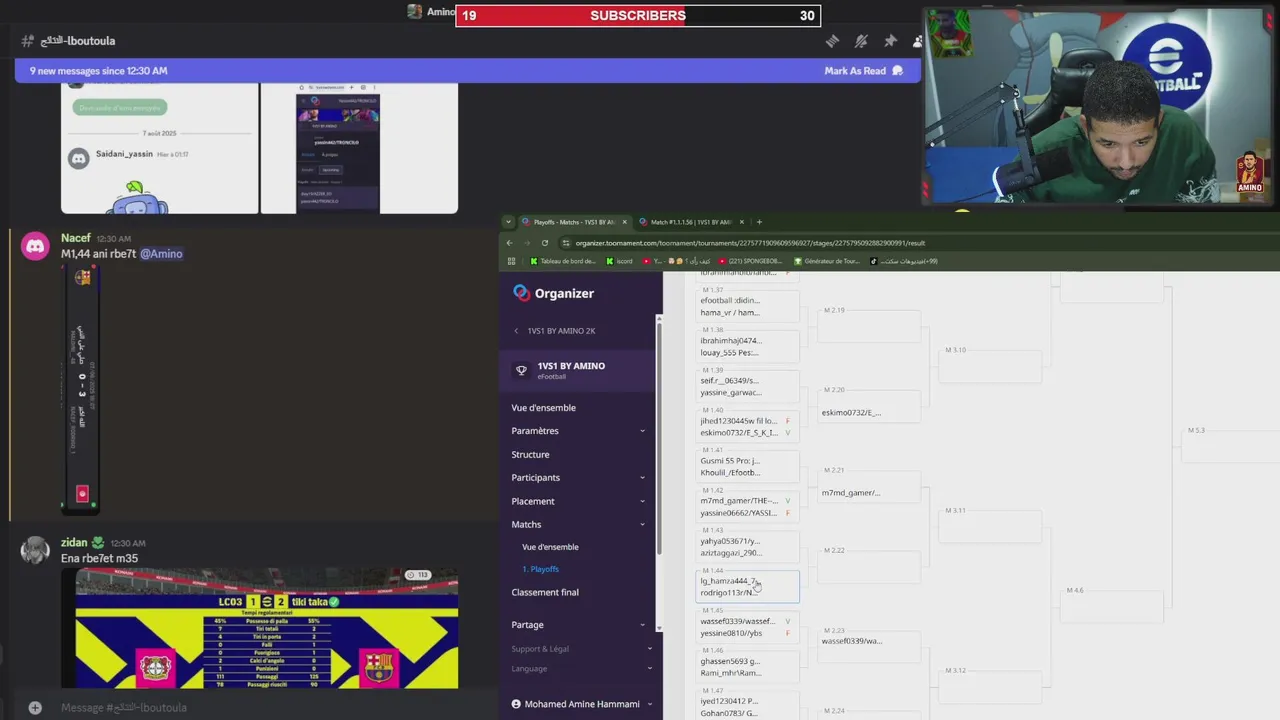The height and width of the screenshot is (720, 1280).
Task: Open match M 1.43 yahya053671 vs aziztaggazi
Action: tap(747, 546)
